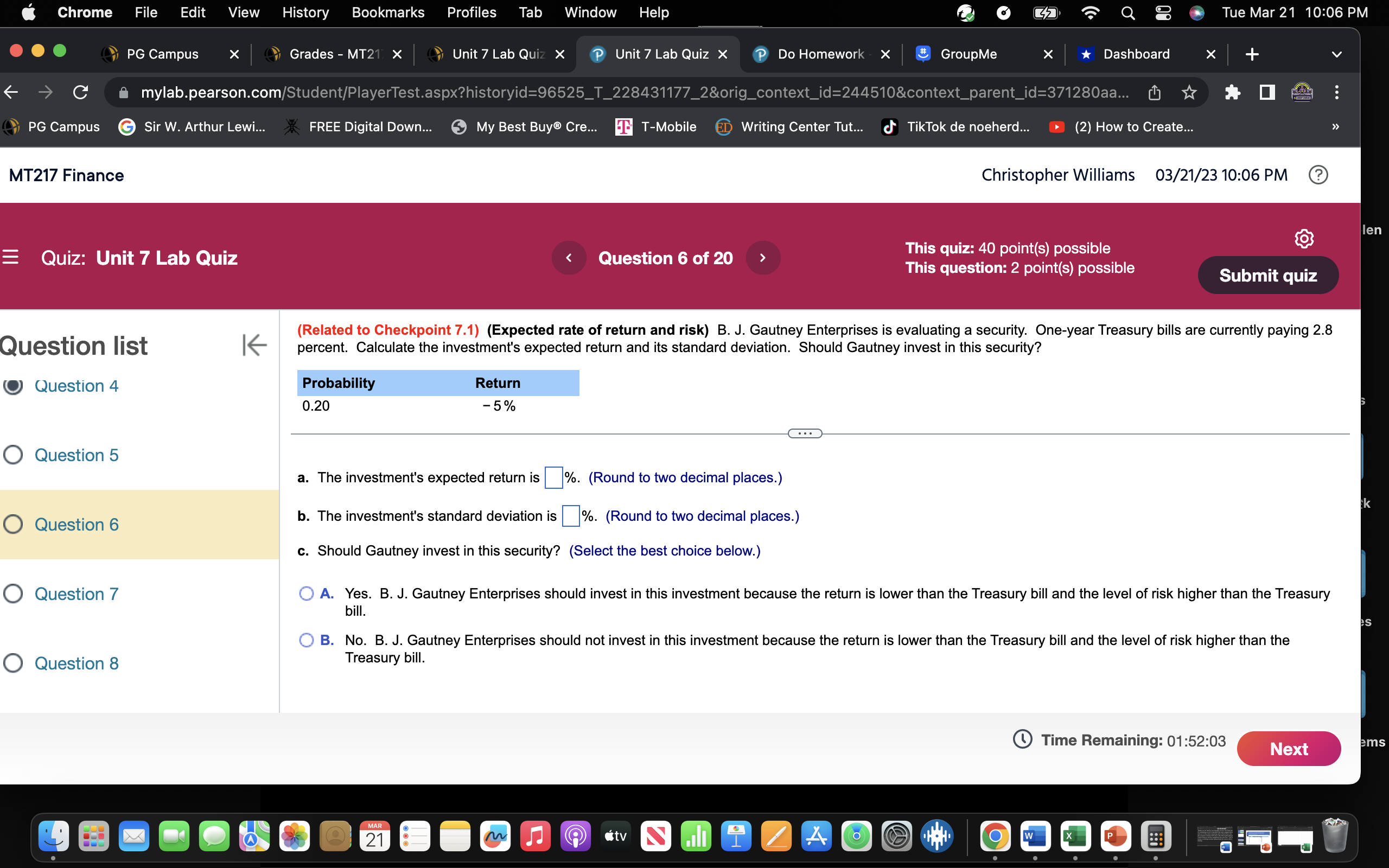Click the Submit quiz button
This screenshot has height=868, width=1389.
click(x=1268, y=275)
